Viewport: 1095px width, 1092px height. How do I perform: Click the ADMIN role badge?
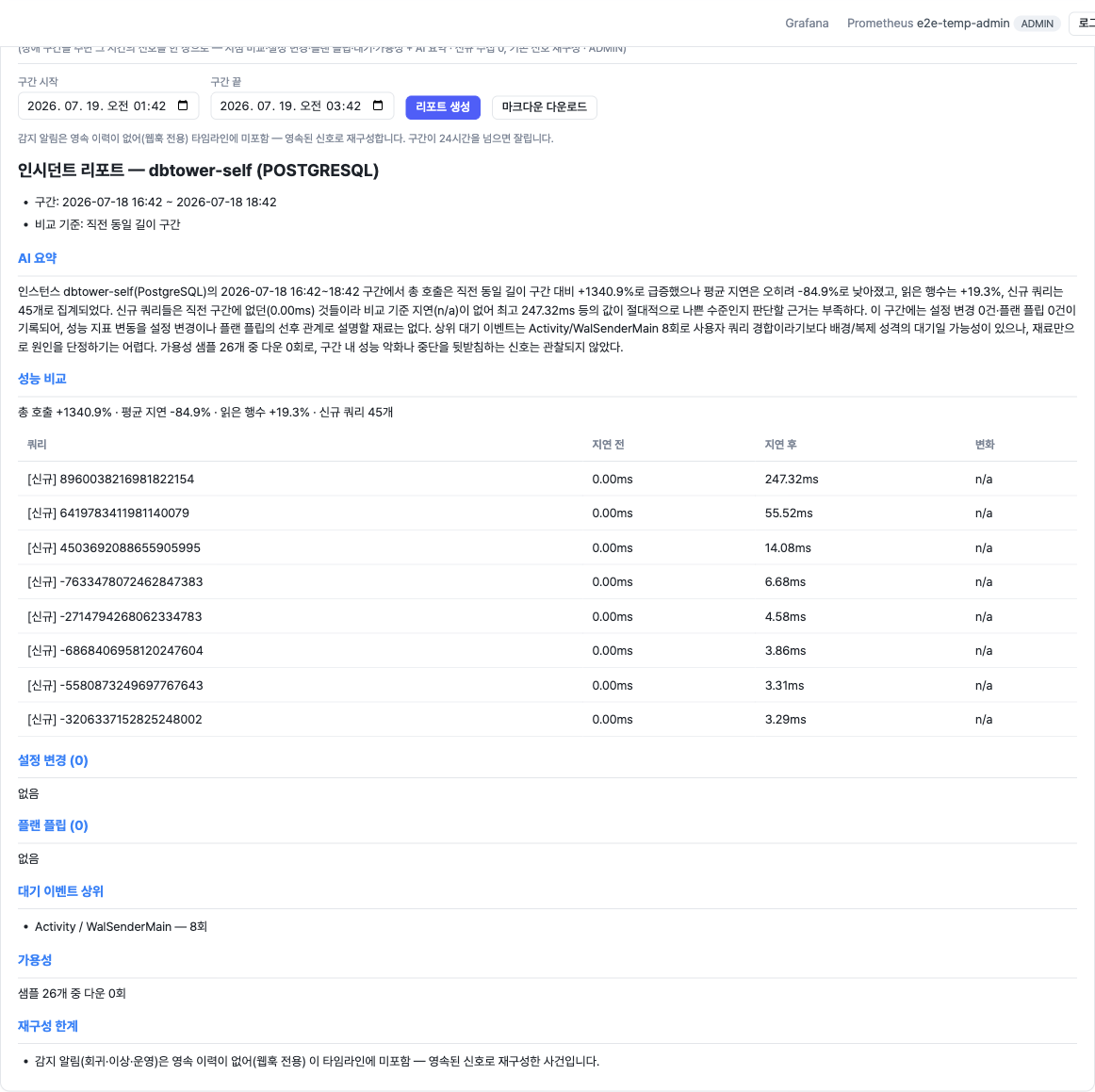coord(1037,23)
